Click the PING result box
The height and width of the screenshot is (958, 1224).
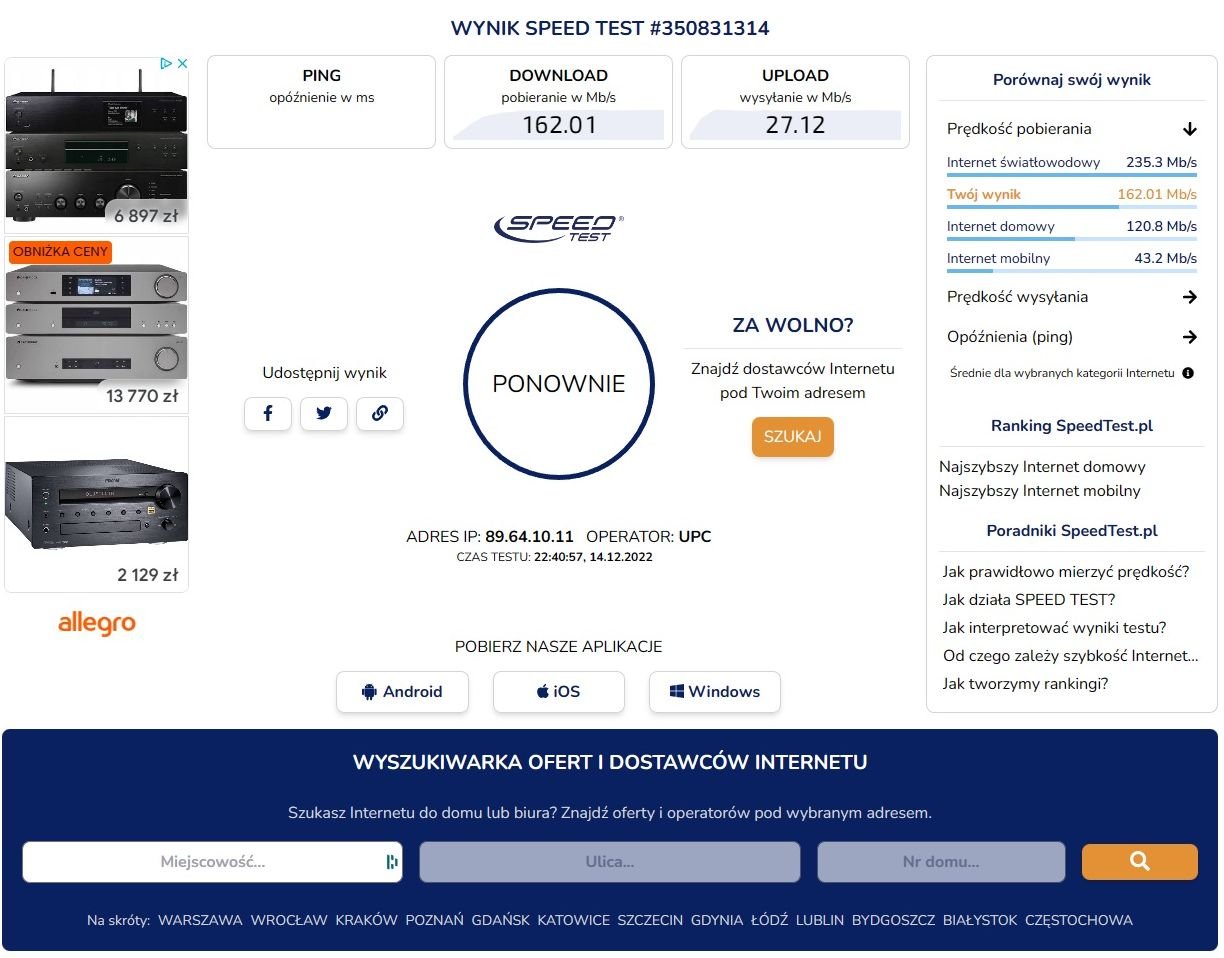coord(322,102)
